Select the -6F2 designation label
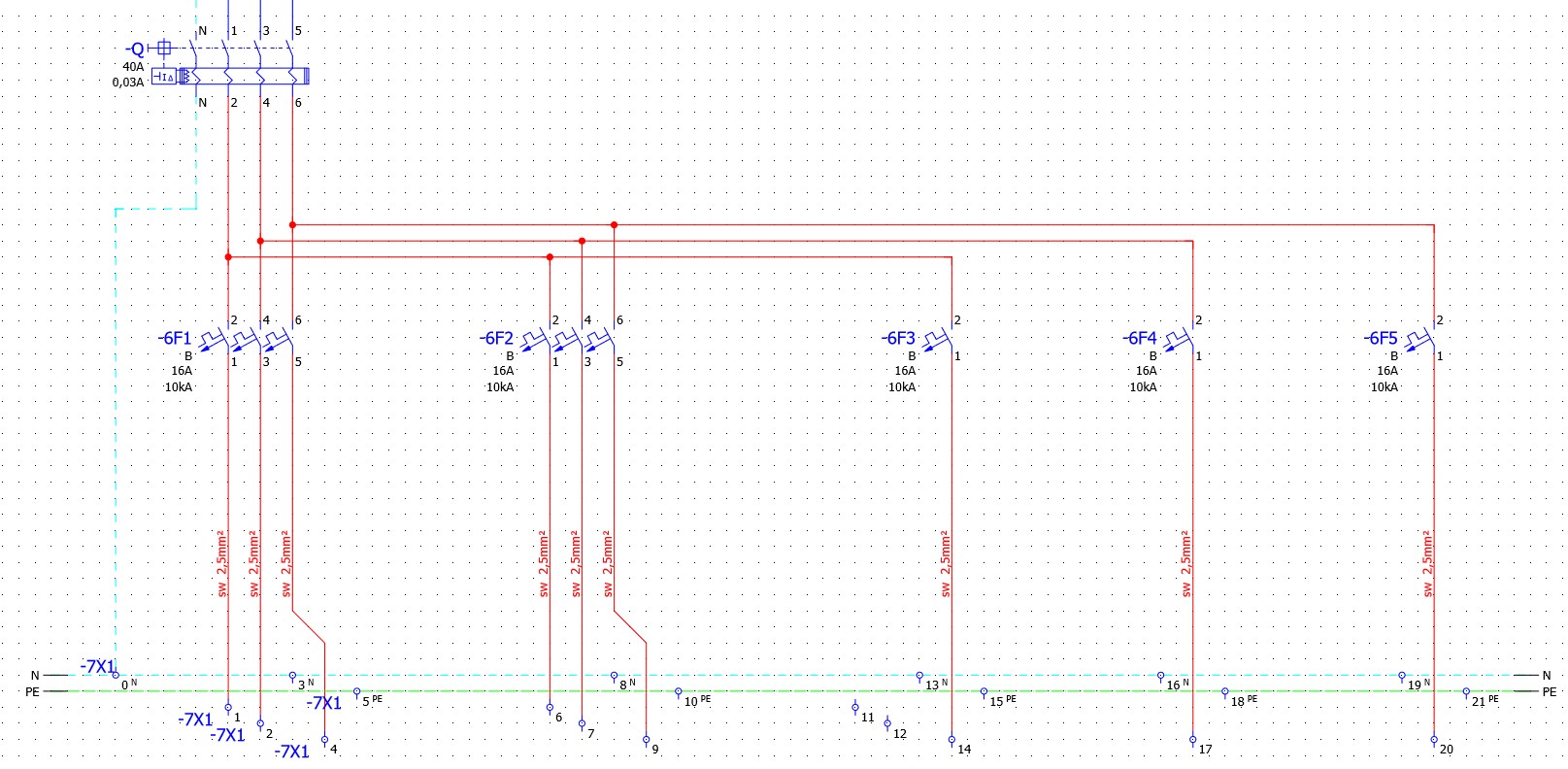 pyautogui.click(x=496, y=338)
